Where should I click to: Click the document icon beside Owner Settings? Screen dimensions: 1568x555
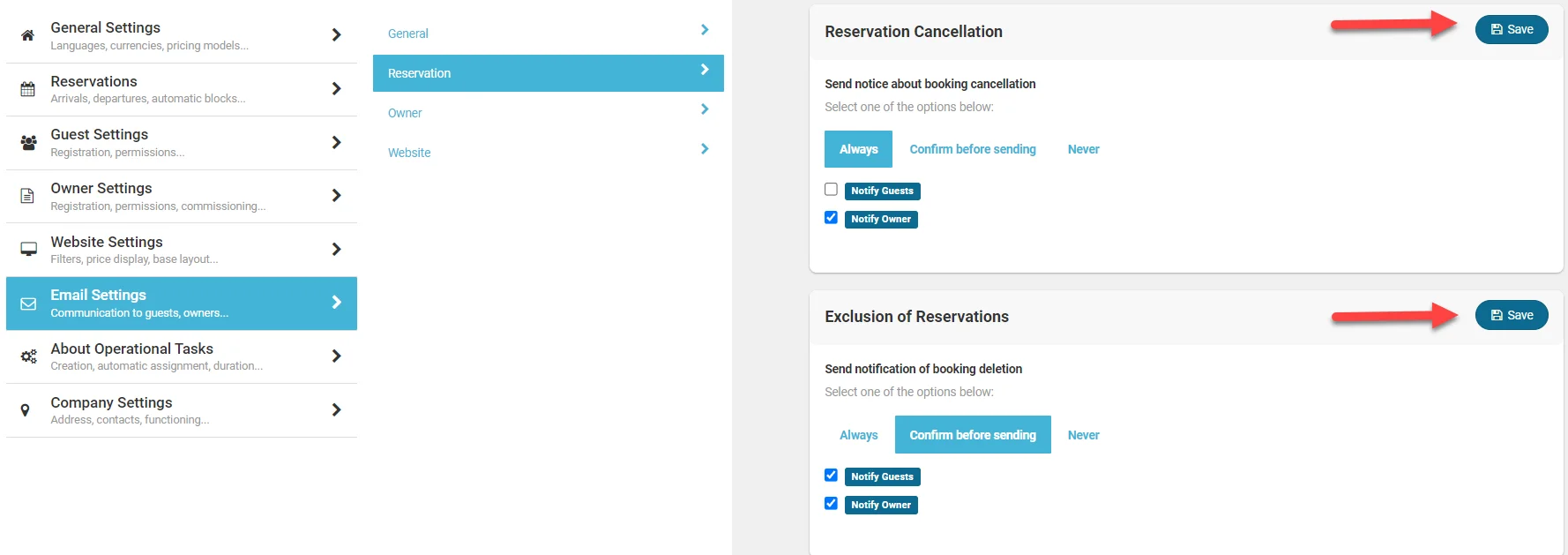(x=28, y=196)
